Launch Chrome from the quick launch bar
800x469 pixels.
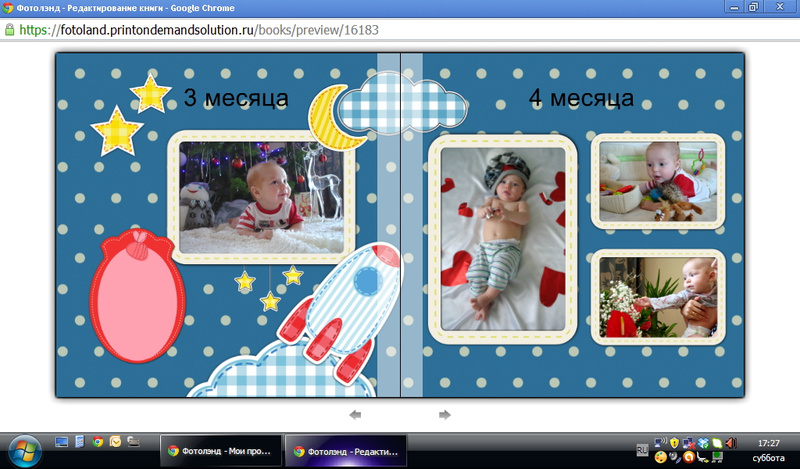[x=97, y=442]
